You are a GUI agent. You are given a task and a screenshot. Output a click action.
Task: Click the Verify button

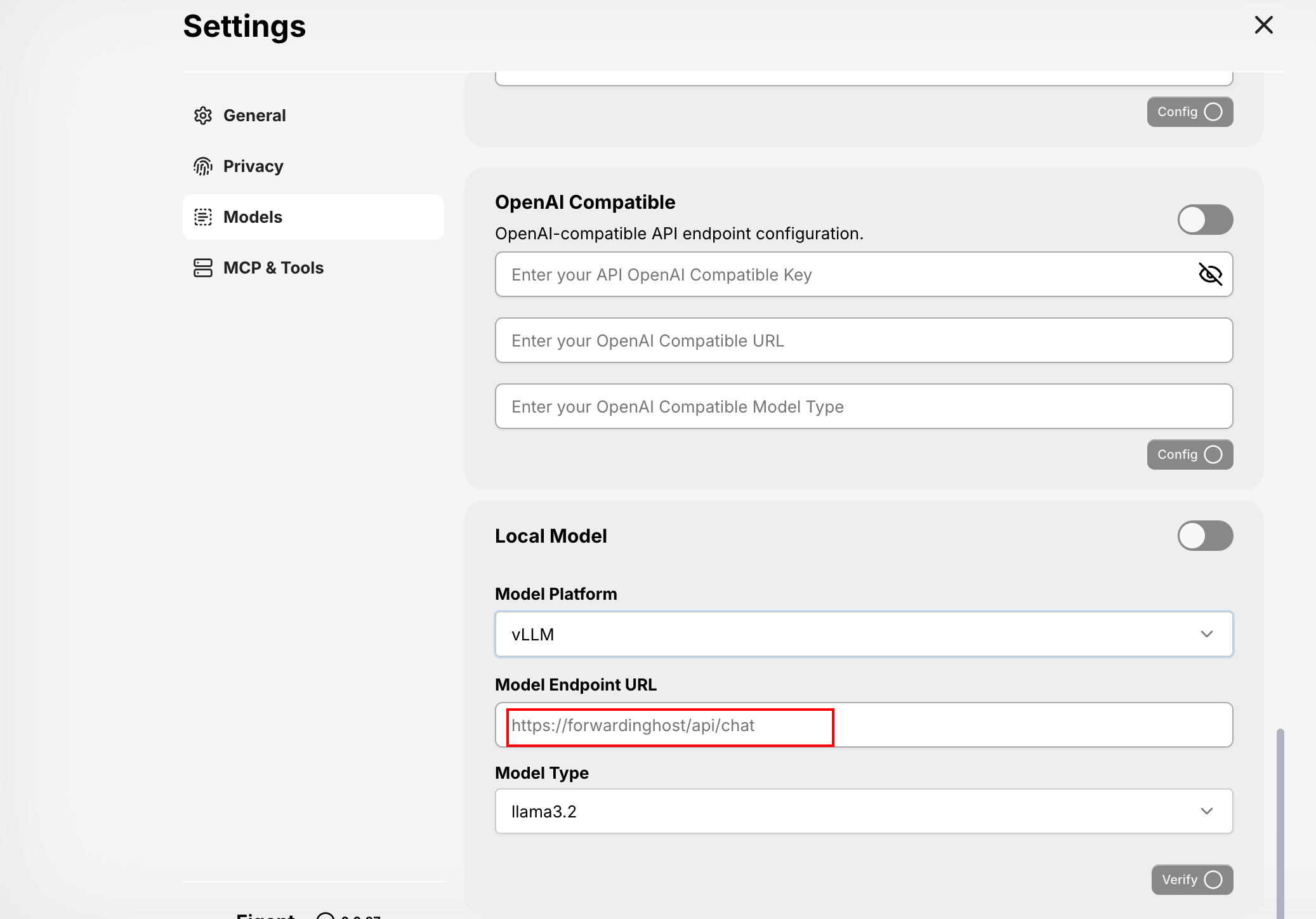click(x=1192, y=880)
